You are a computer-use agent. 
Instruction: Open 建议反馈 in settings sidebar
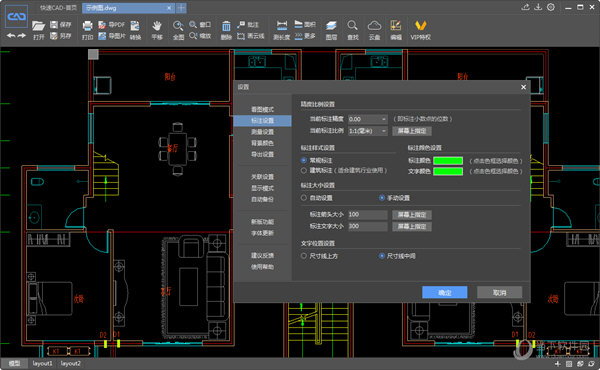(x=262, y=256)
